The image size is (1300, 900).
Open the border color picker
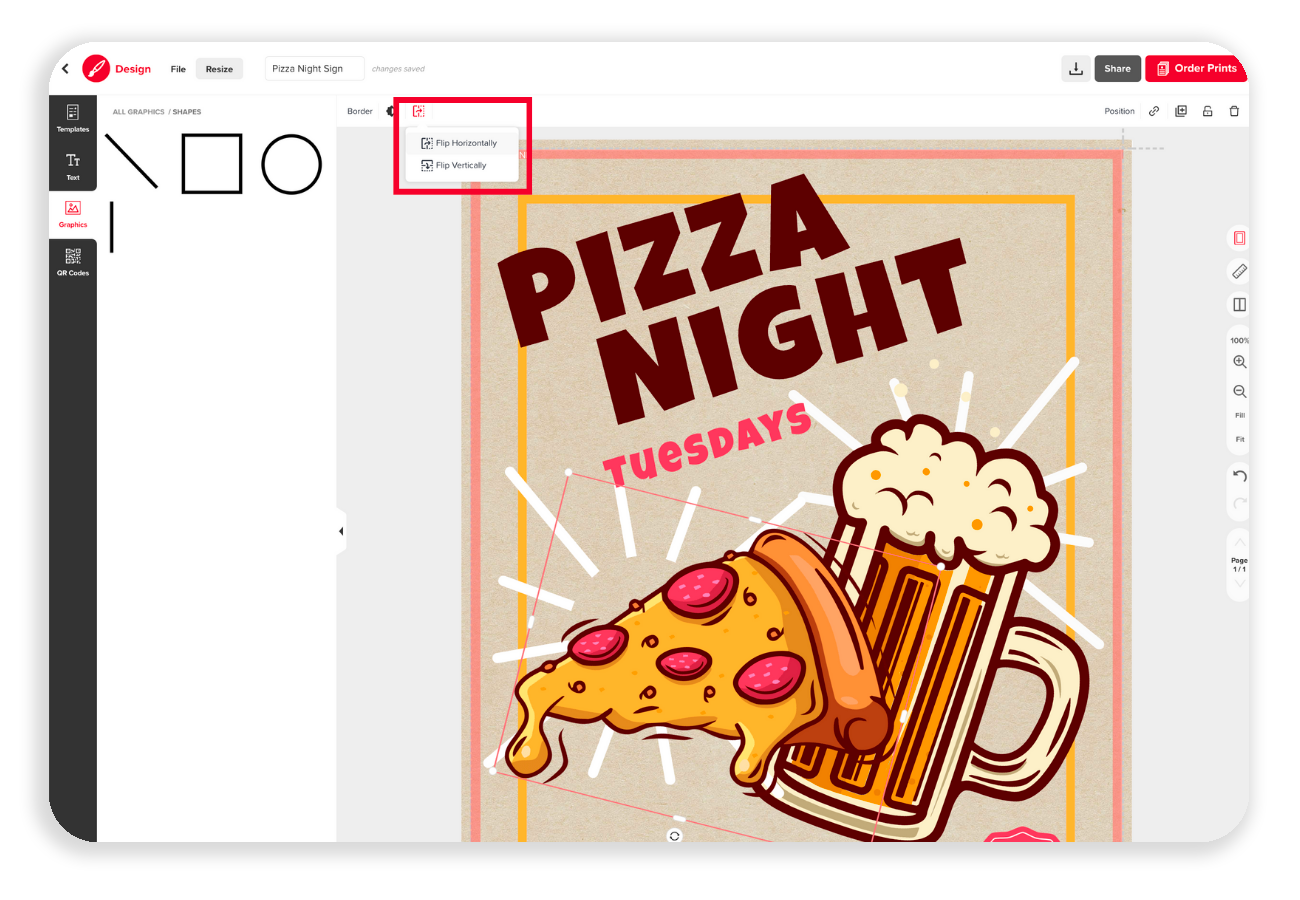[390, 111]
